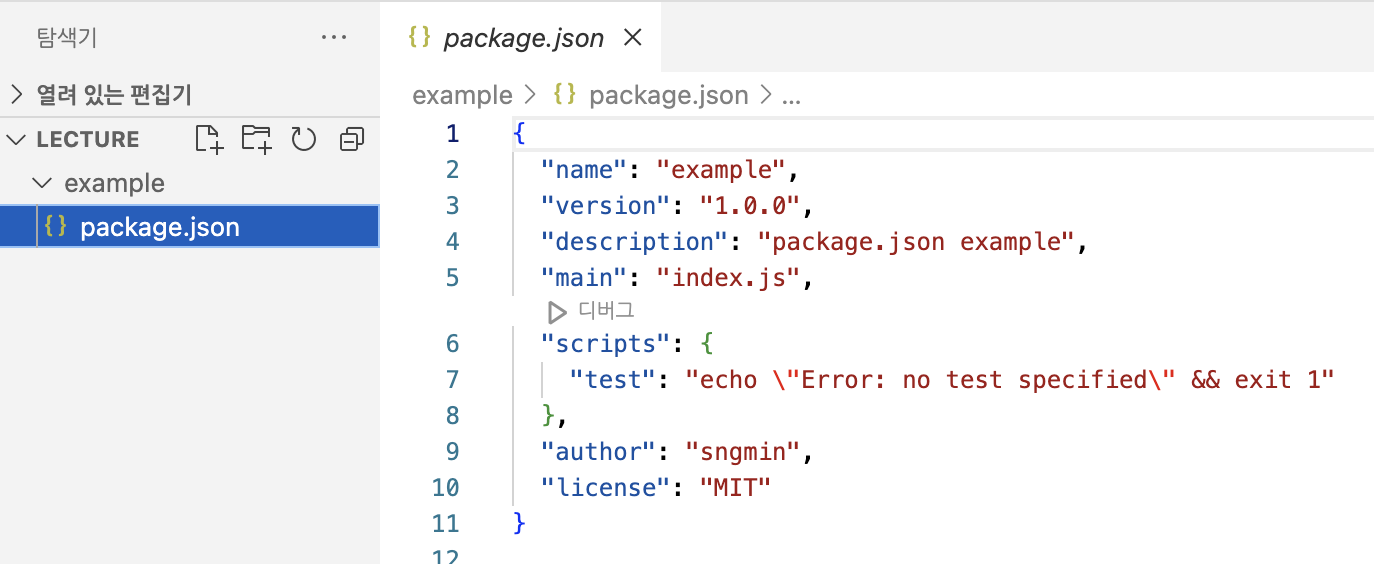Click the braces icon in the breadcrumb
This screenshot has height=564, width=1374.
pos(565,95)
